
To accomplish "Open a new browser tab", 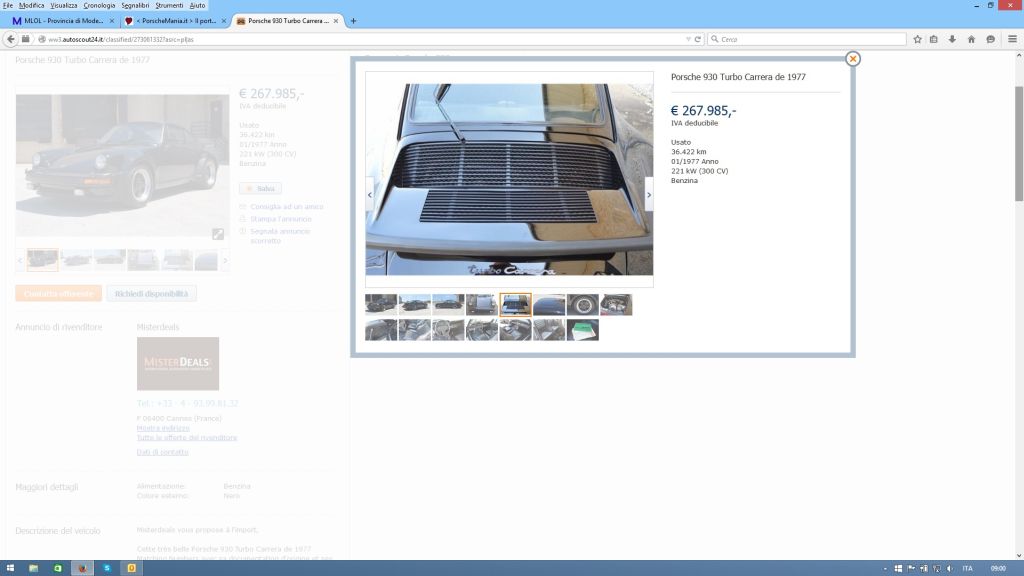I will 353,21.
